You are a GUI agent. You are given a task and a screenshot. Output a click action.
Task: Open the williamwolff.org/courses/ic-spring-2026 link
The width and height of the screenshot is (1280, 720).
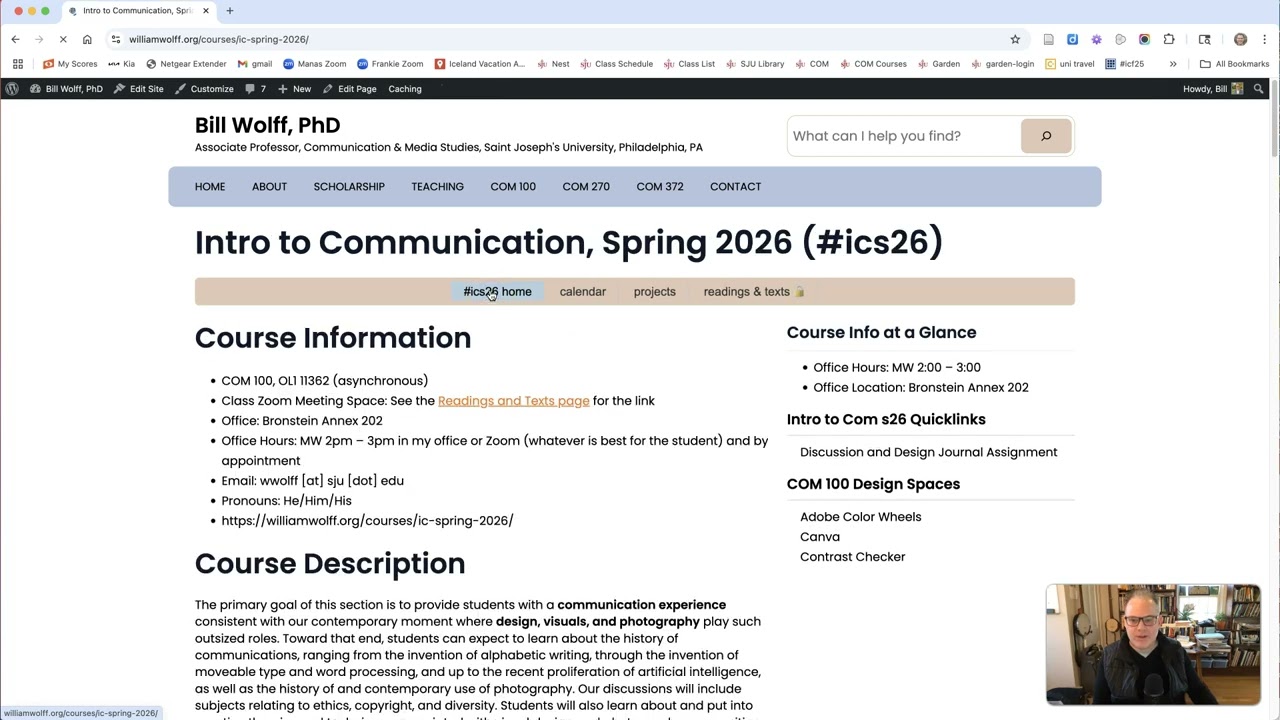[x=367, y=521]
